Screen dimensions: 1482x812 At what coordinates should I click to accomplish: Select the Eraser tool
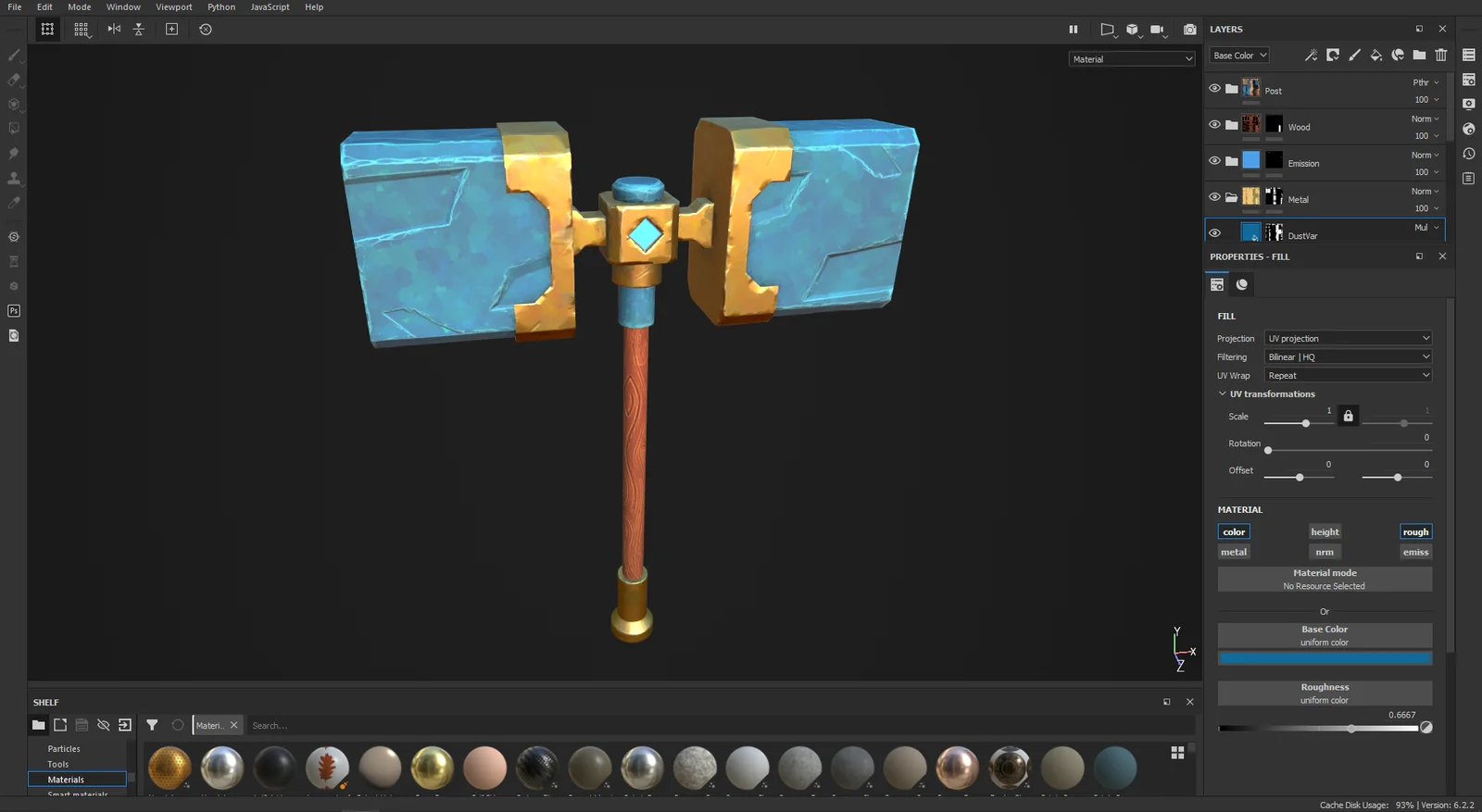[14, 80]
